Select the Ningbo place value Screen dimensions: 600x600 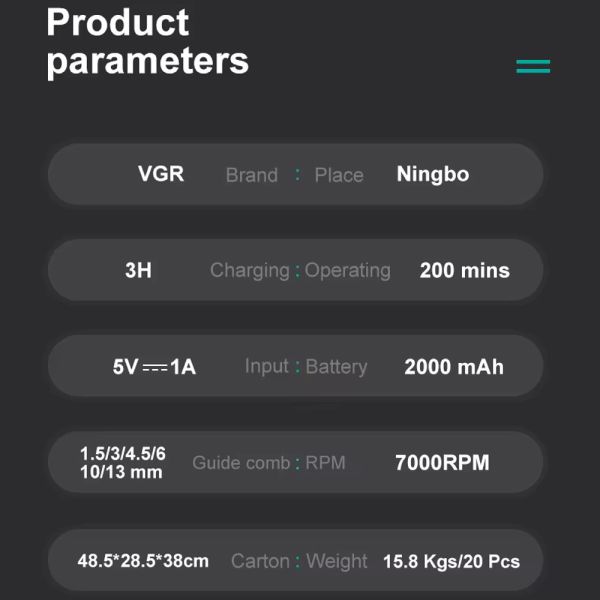pos(433,174)
